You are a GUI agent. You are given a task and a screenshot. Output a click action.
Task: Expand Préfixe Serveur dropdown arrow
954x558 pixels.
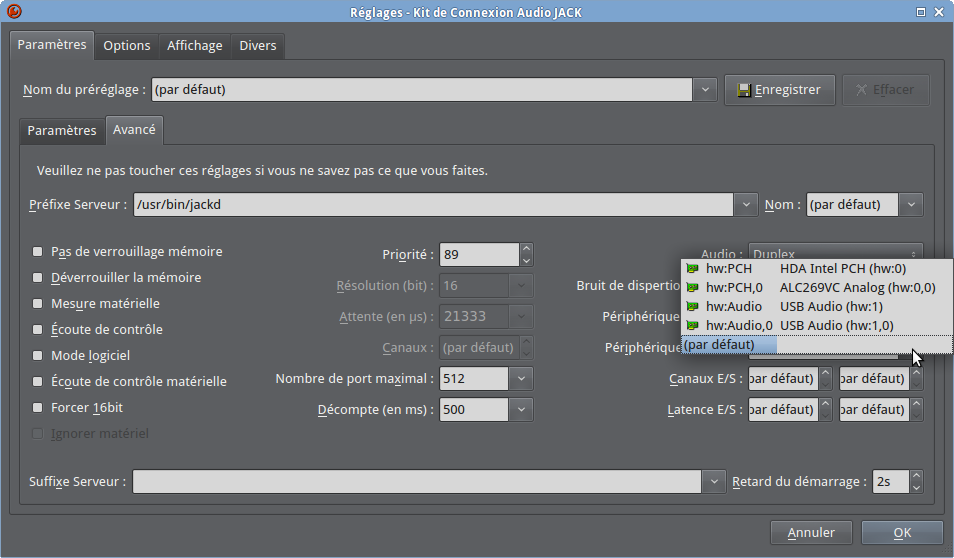(x=745, y=204)
